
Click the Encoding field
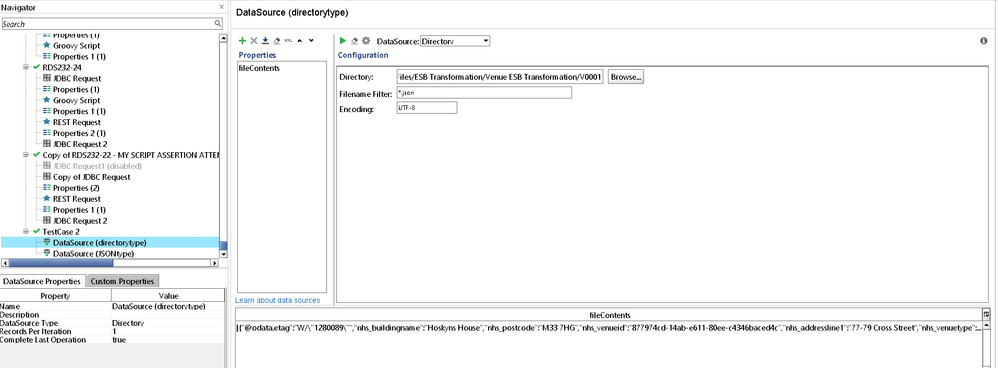coord(426,108)
